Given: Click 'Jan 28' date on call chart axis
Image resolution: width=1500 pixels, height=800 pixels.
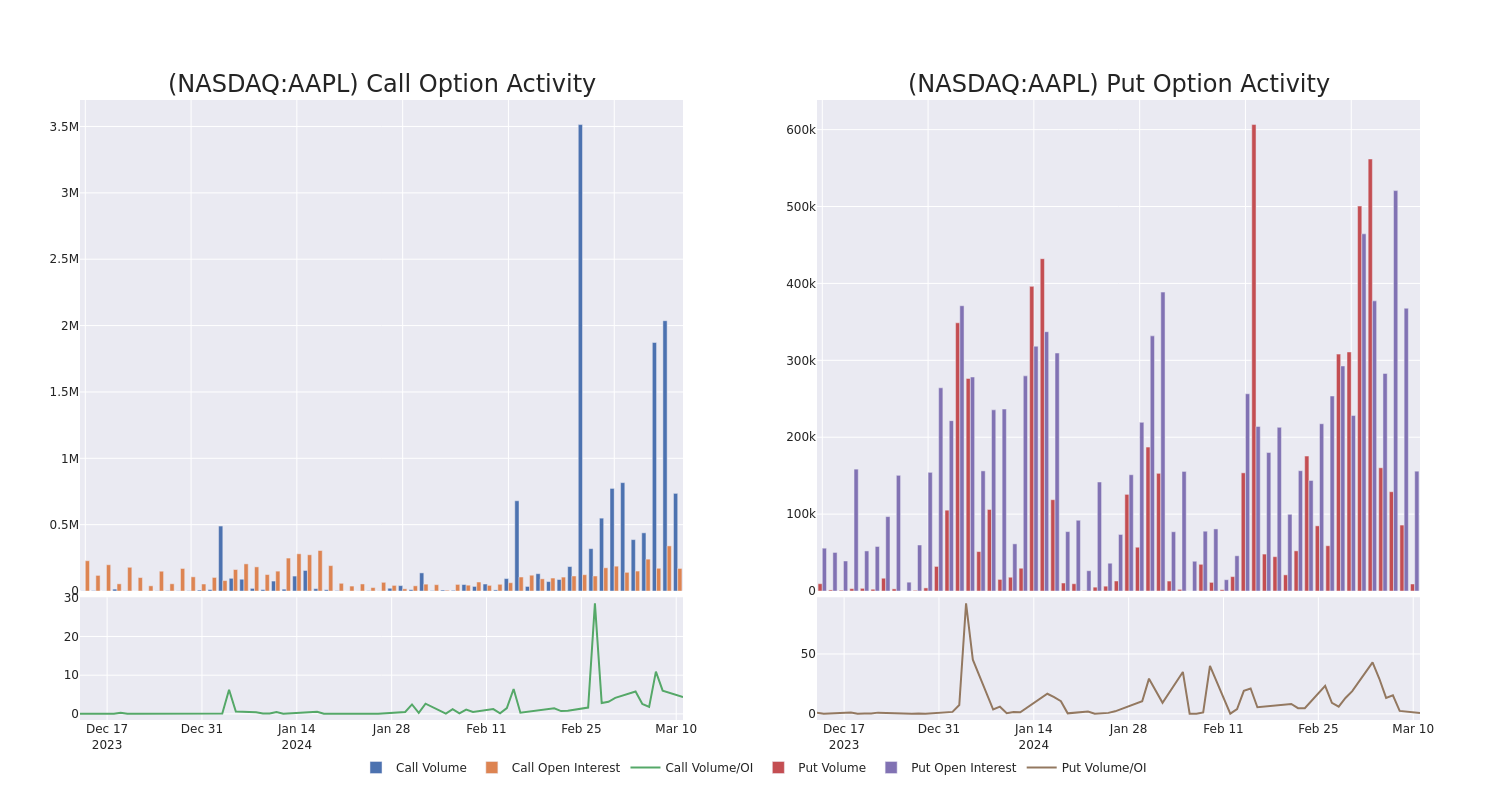Looking at the screenshot, I should click(391, 729).
